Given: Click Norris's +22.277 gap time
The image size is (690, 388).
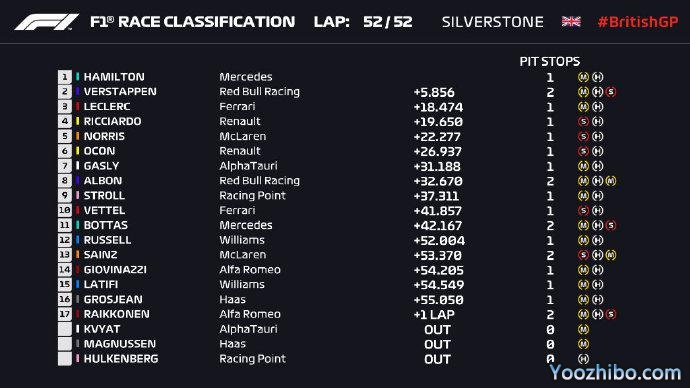Looking at the screenshot, I should [437, 137].
